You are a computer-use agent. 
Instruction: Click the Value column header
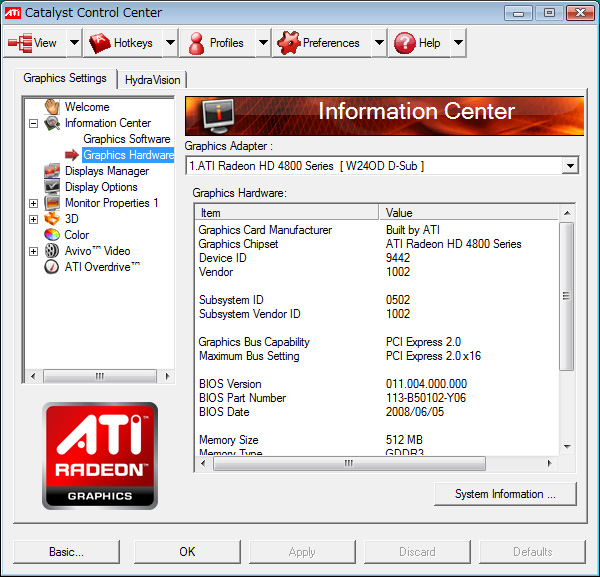(469, 213)
